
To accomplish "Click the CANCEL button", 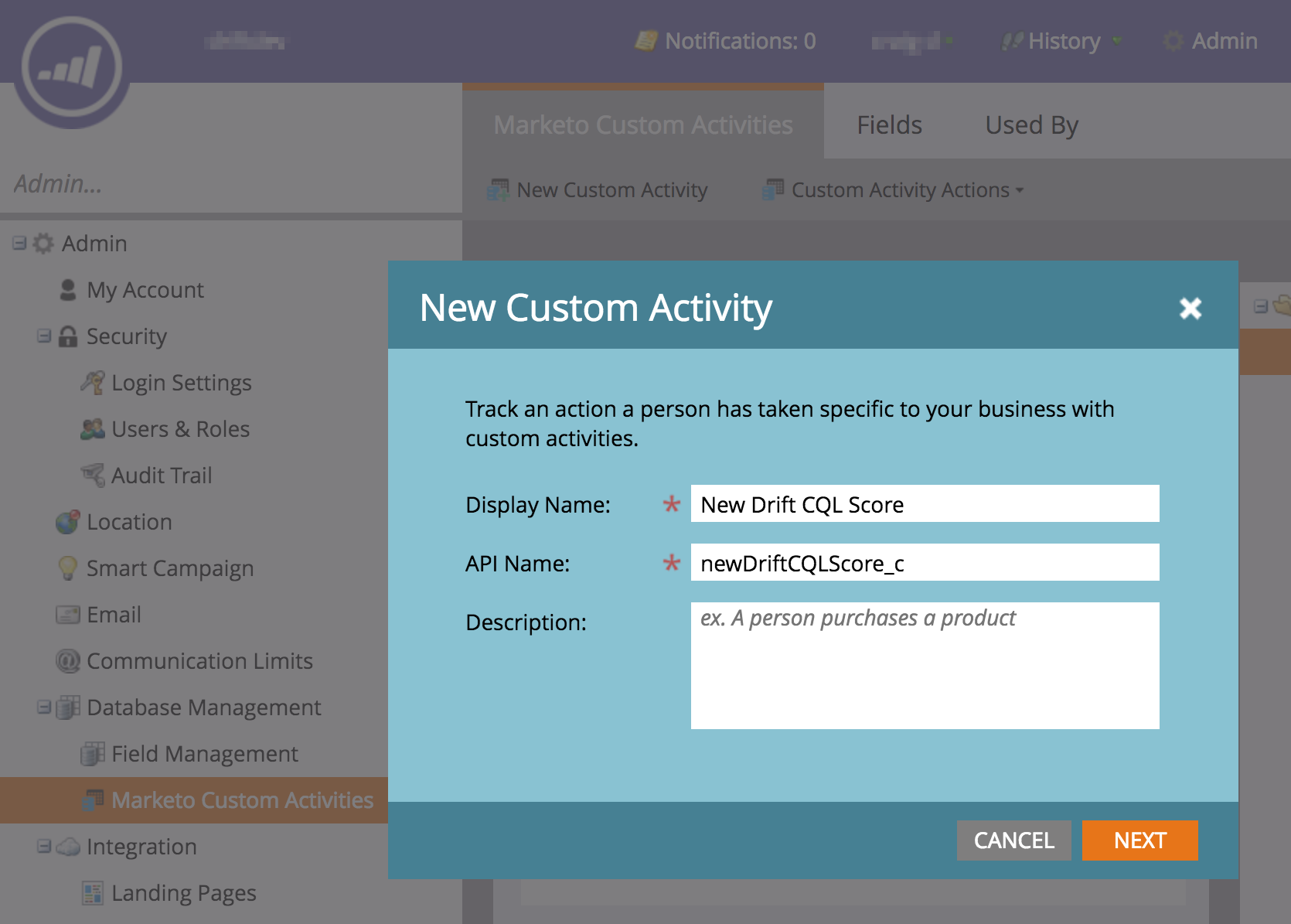I will (x=1013, y=840).
